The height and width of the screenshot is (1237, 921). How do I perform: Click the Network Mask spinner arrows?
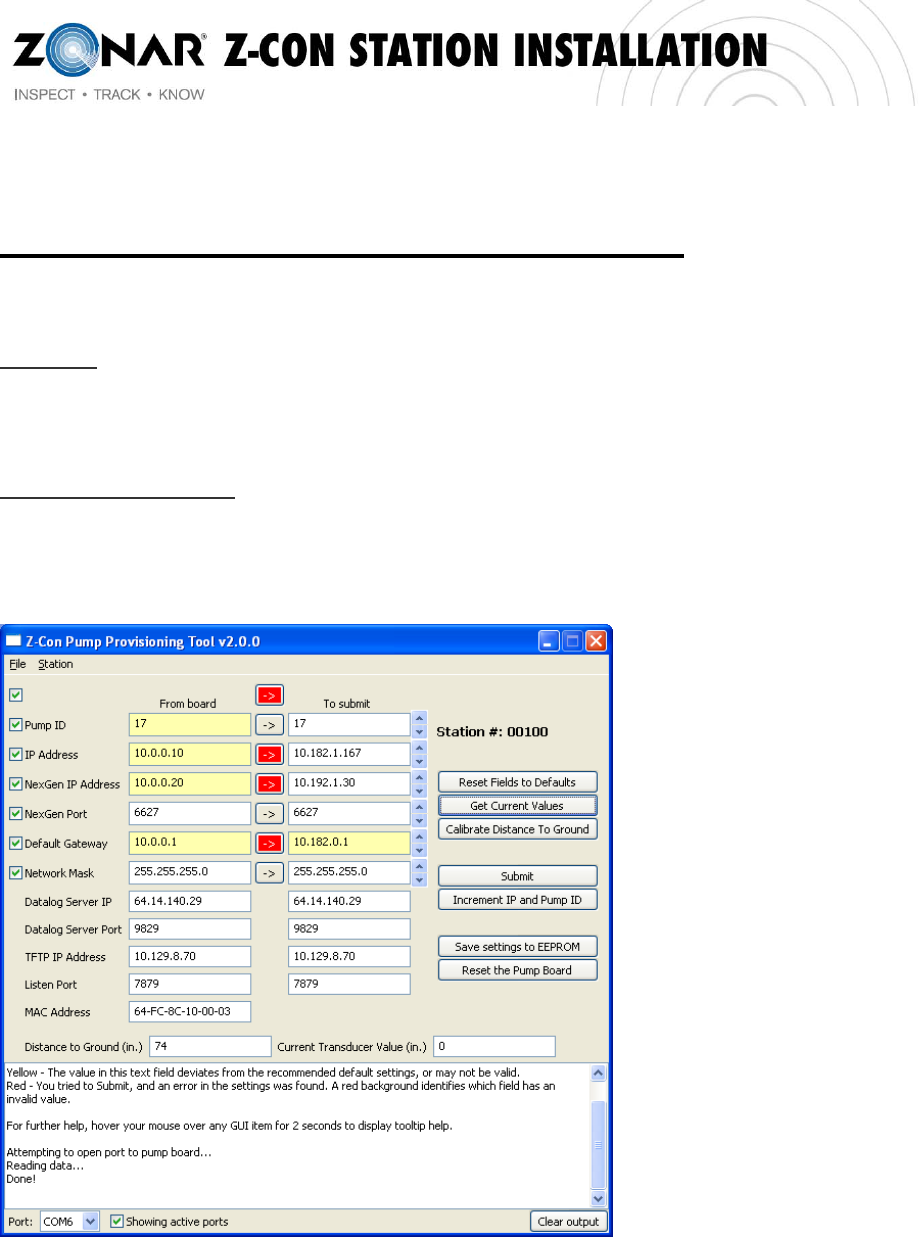(419, 873)
